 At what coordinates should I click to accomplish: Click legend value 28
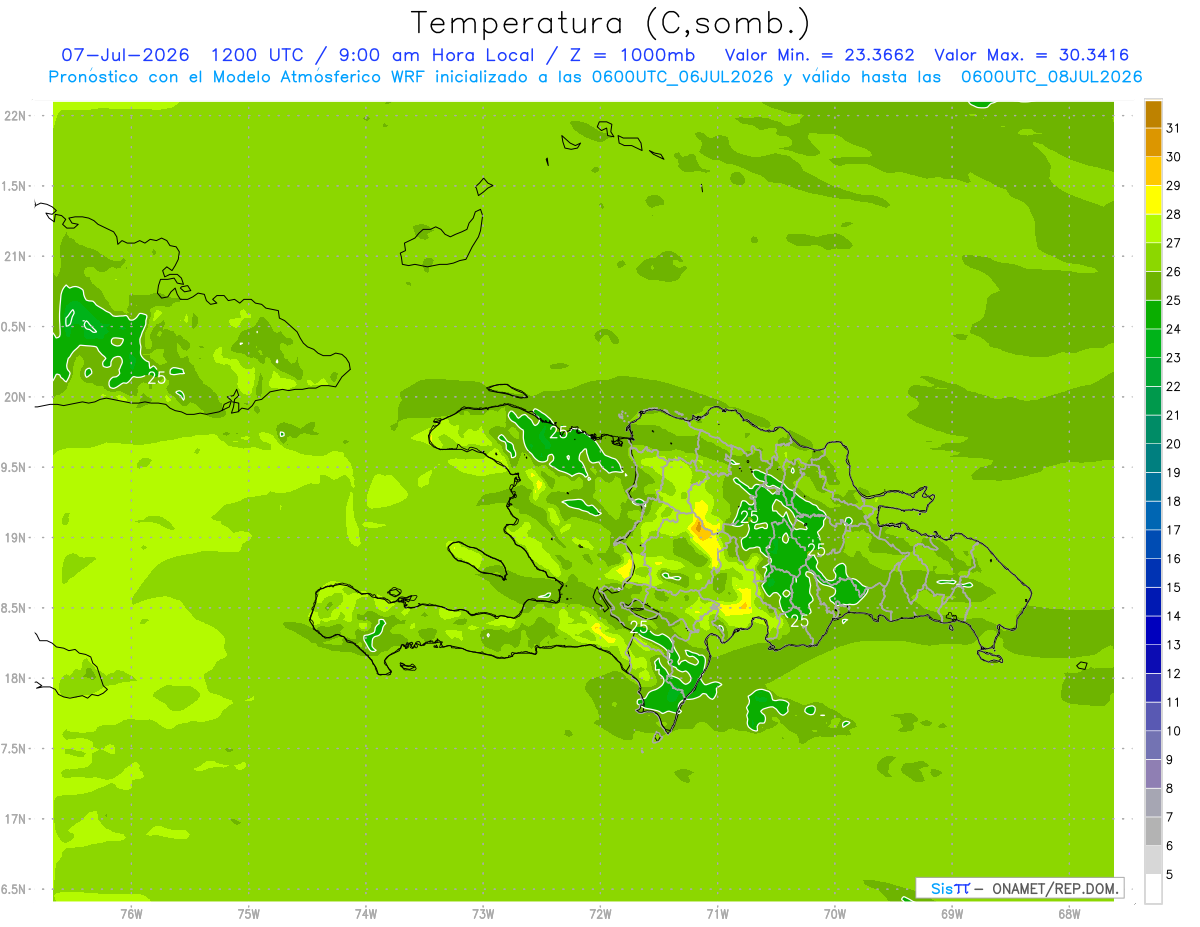[1173, 214]
